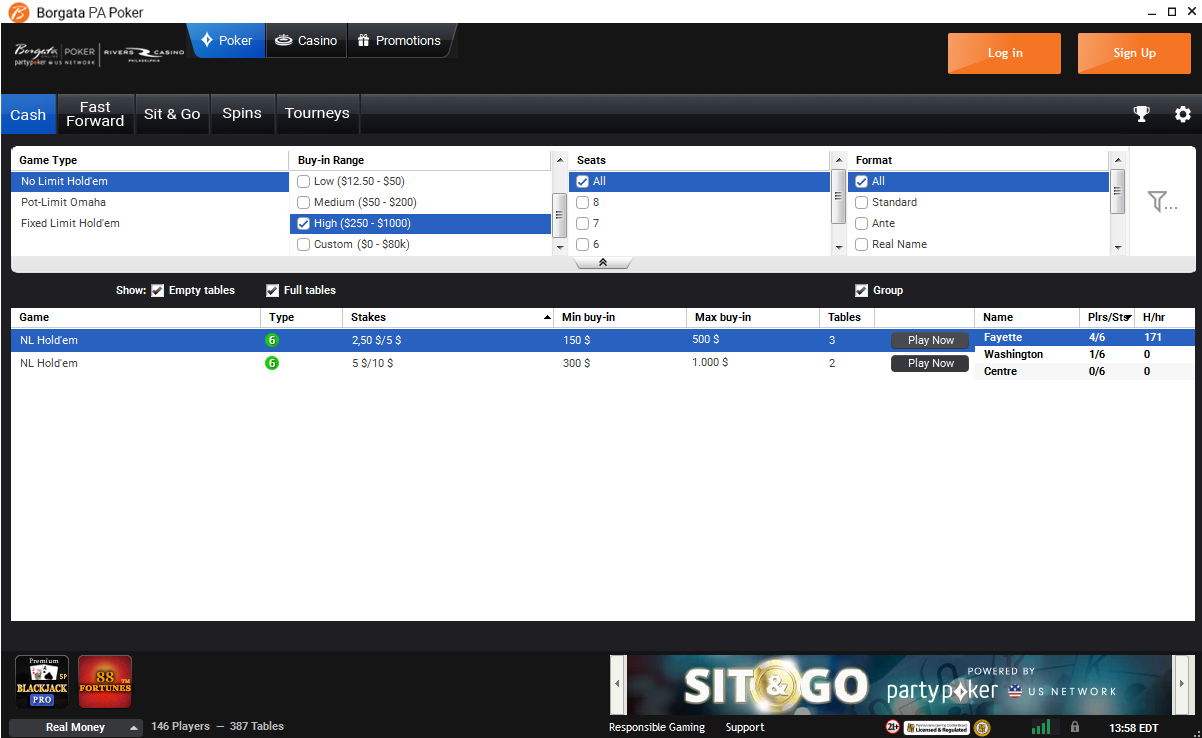1202x738 pixels.
Task: Uncheck High ($250 - $1000) buy-in
Action: click(x=304, y=223)
